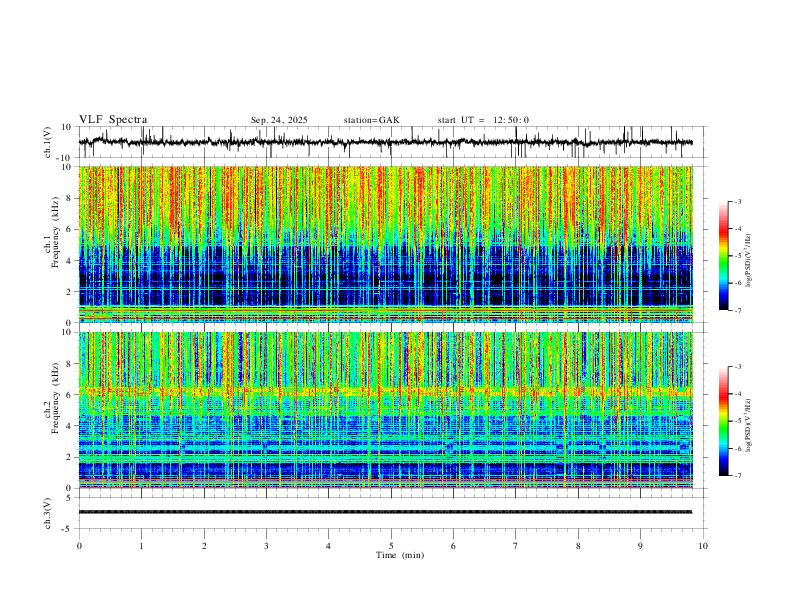Screen dimensions: 792x612
Task: Click time axis tick label "9"
Action: [640, 546]
